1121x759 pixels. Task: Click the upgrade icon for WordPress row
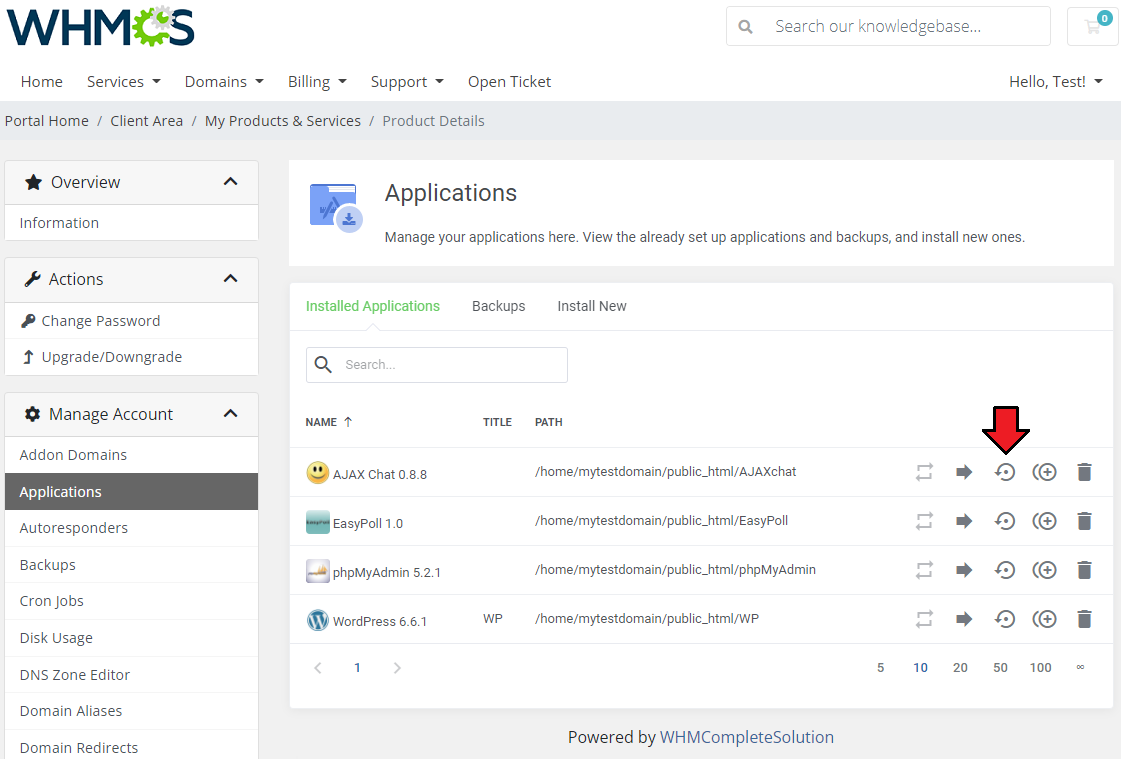pos(924,619)
